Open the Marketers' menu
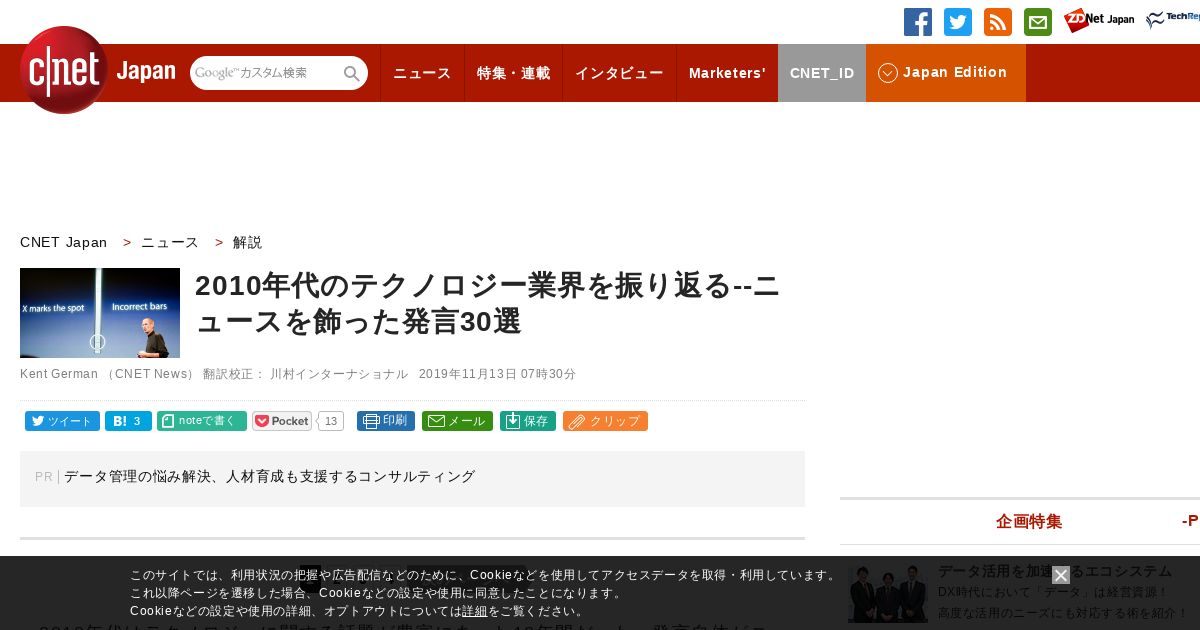1200x630 pixels. click(727, 73)
